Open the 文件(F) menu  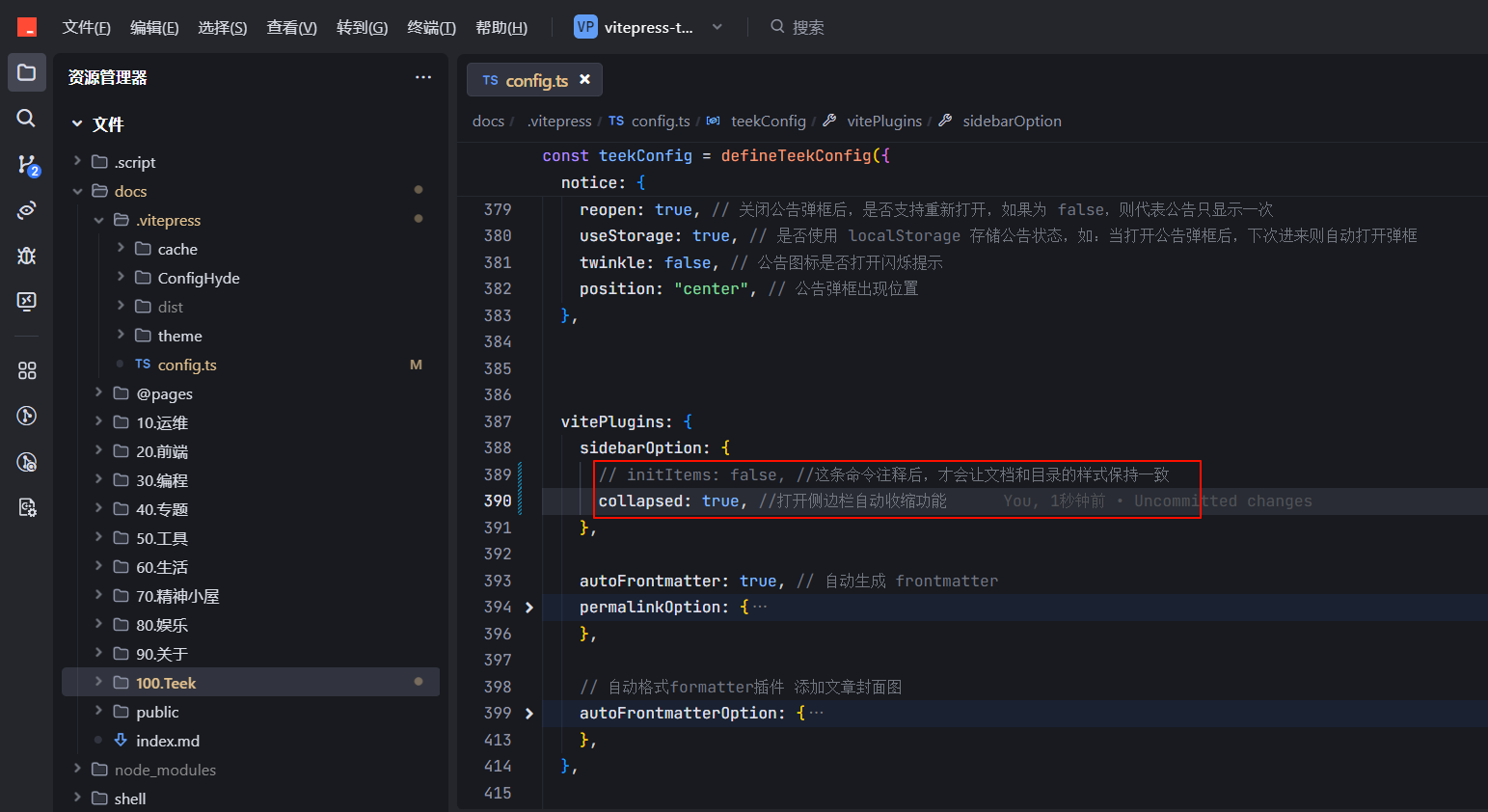click(x=87, y=27)
